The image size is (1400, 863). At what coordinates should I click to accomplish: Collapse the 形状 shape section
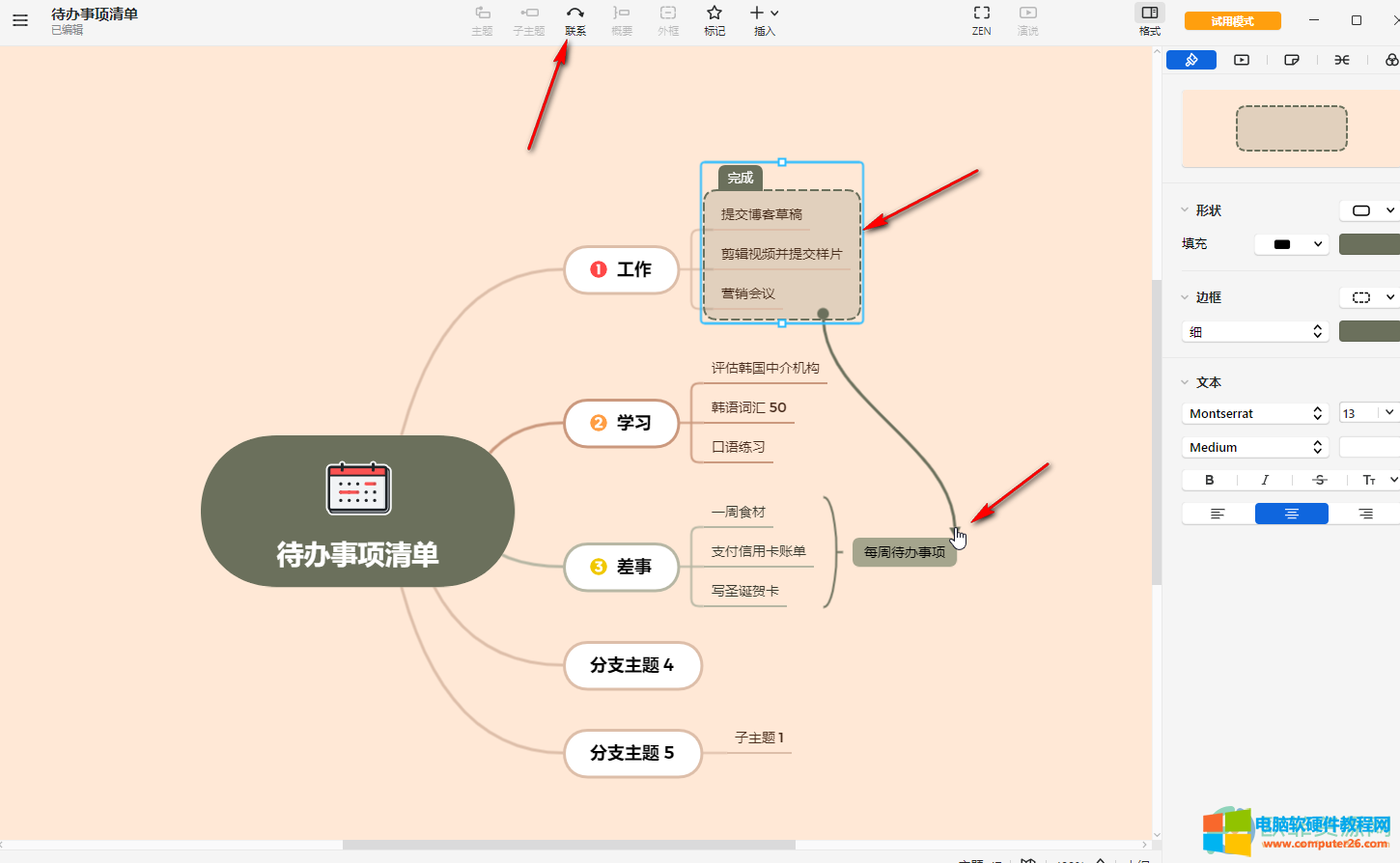1185,210
